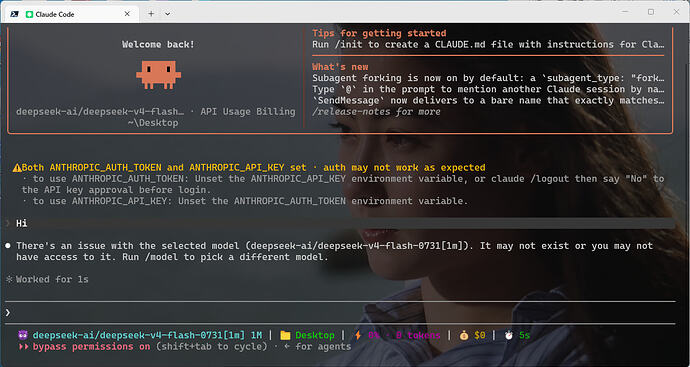Click the '0 tokens' status text

pyautogui.click(x=418, y=335)
